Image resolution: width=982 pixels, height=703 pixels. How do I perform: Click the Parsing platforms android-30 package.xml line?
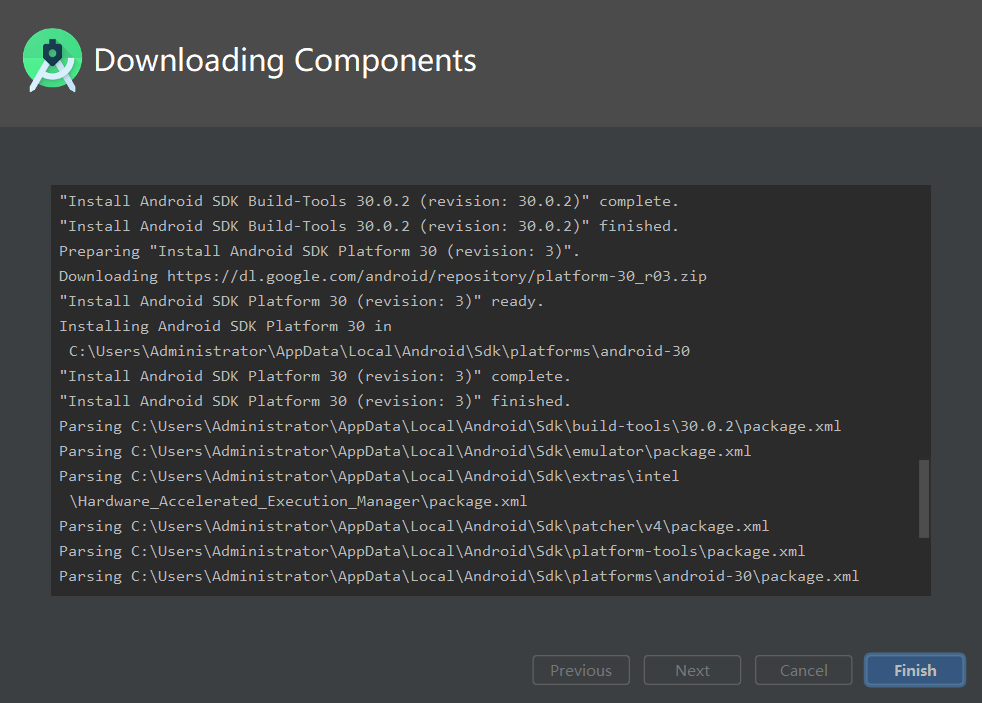coord(458,576)
